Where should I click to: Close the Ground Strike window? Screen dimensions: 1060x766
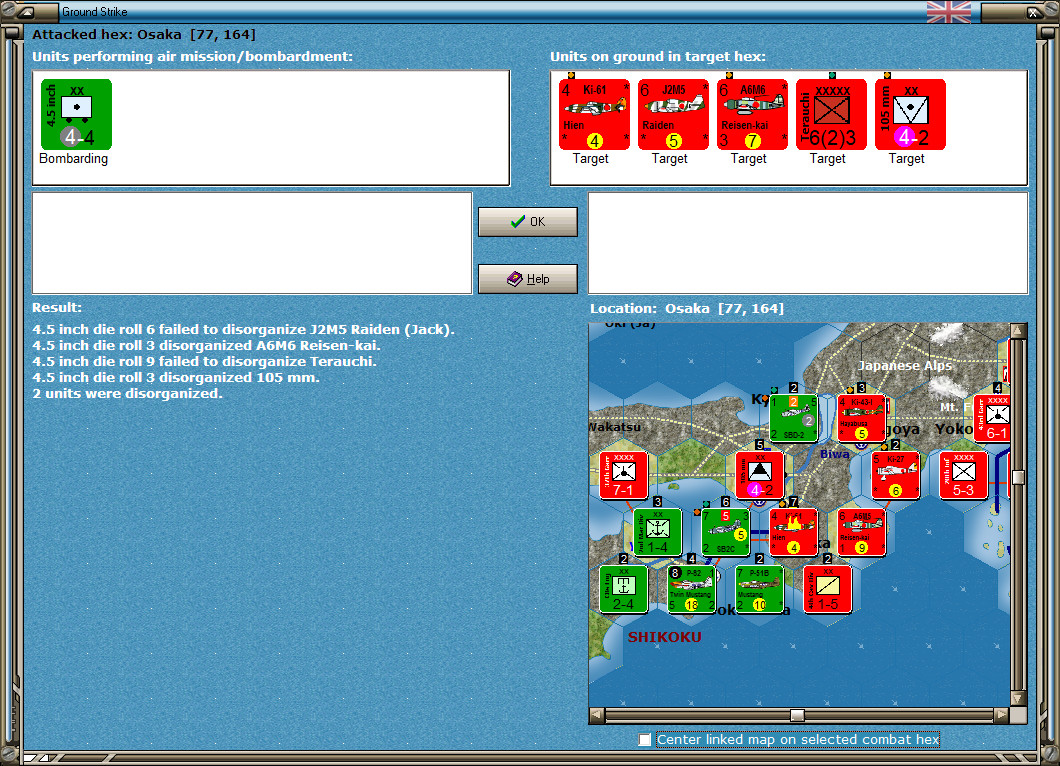[x=1034, y=11]
